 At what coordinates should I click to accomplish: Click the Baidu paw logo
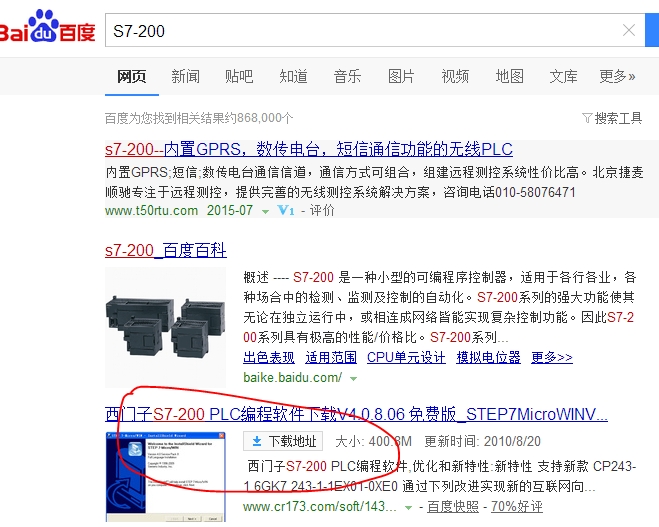click(43, 26)
